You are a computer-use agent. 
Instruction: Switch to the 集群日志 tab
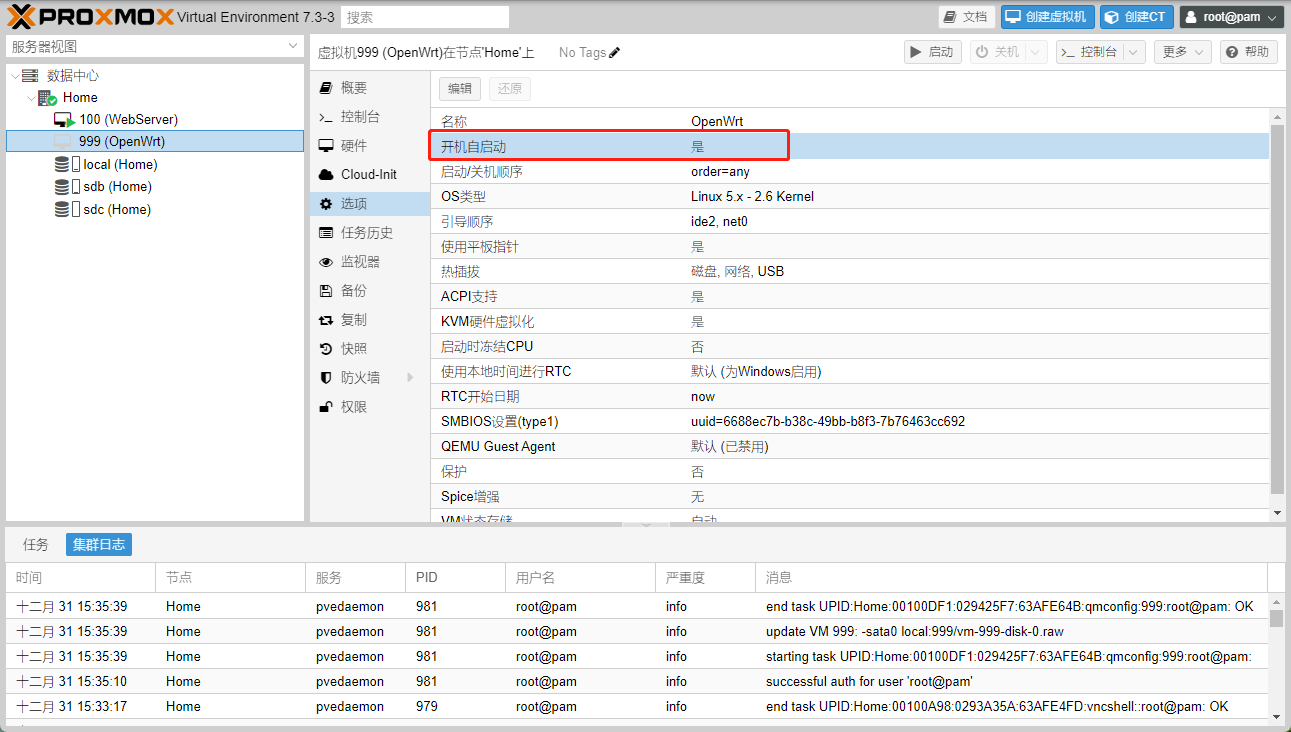[x=99, y=545]
